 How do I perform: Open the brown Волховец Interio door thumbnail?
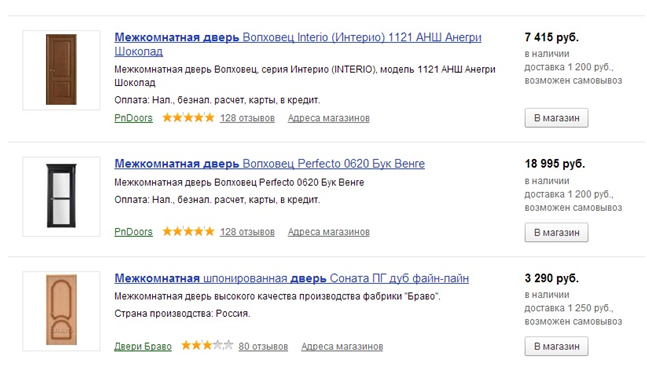(61, 70)
